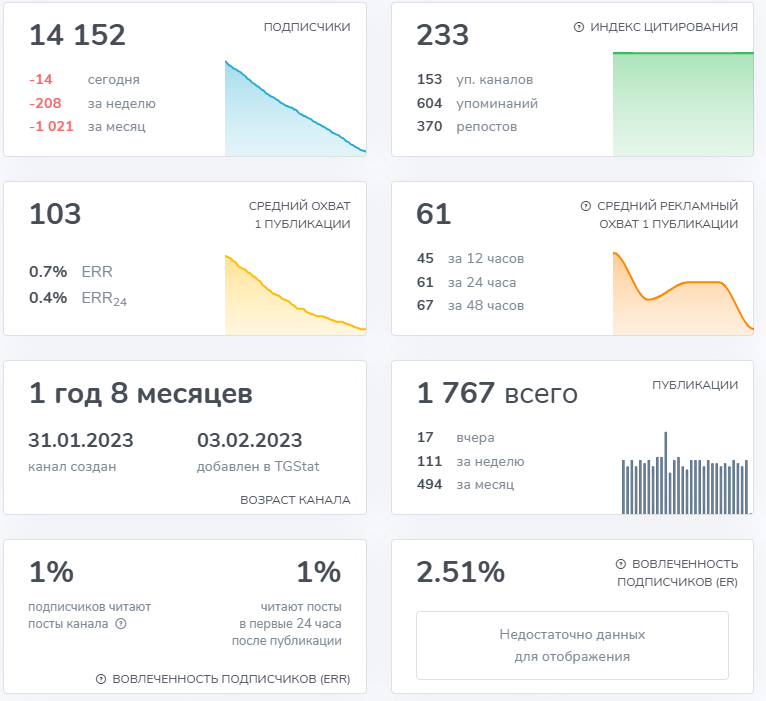Image resolution: width=766 pixels, height=701 pixels.
Task: Open the СРЕДНИЙ ОХВАТ 1 ПУБЛИКАЦИИ heading
Action: pyautogui.click(x=299, y=215)
